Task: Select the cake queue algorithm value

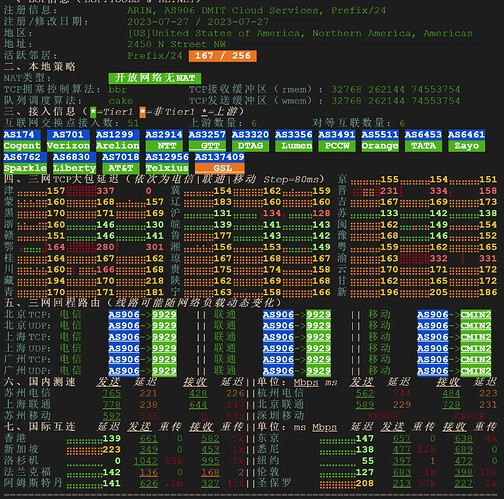Action: pos(121,101)
